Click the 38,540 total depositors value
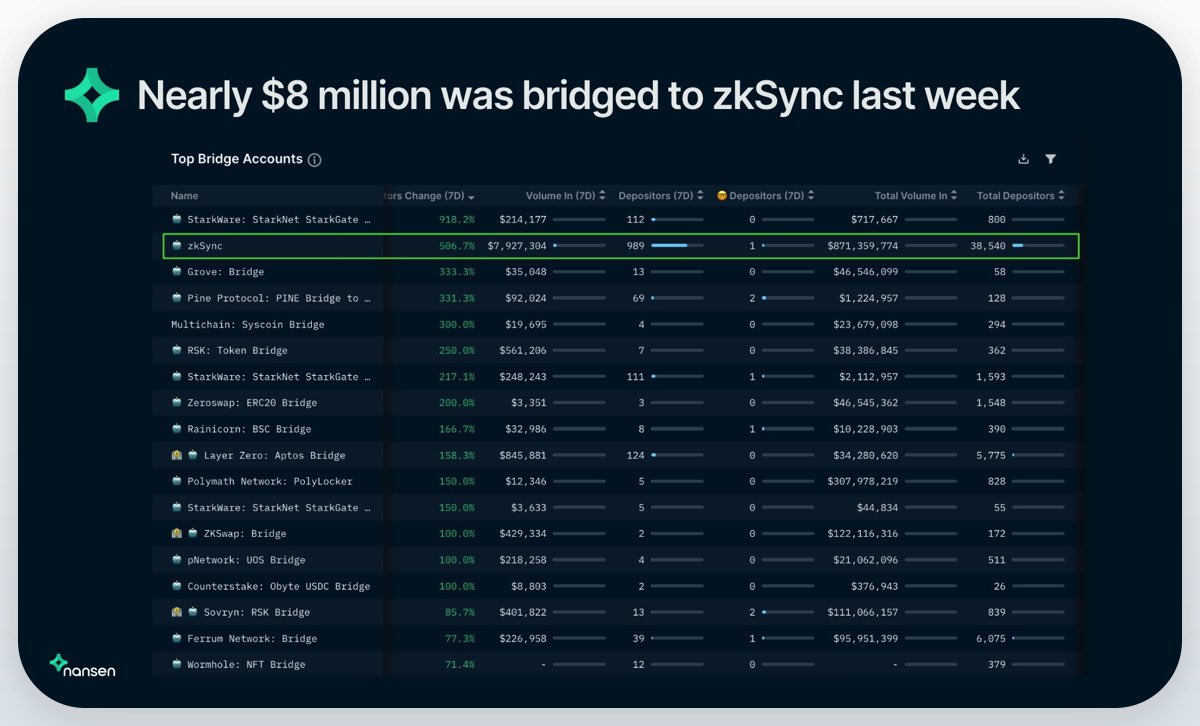 pyautogui.click(x=988, y=245)
